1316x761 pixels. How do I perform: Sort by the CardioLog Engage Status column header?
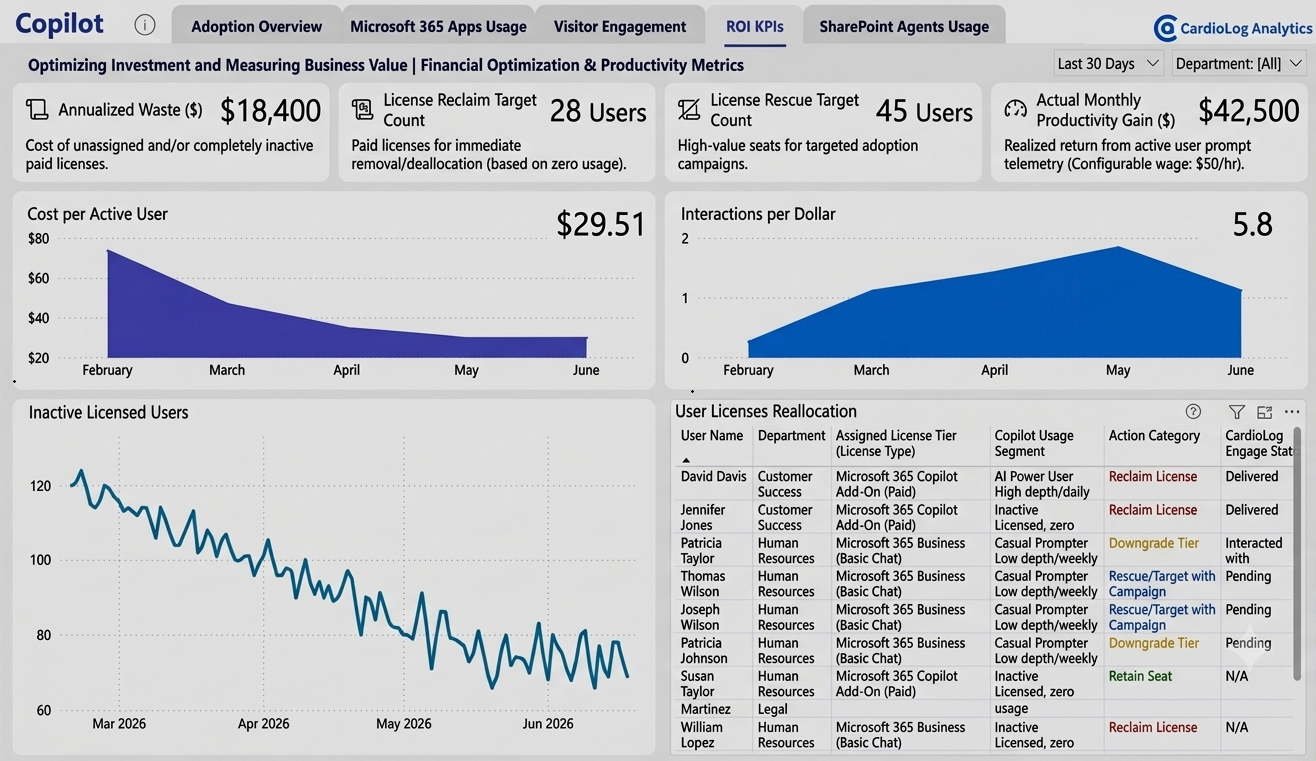click(1258, 443)
